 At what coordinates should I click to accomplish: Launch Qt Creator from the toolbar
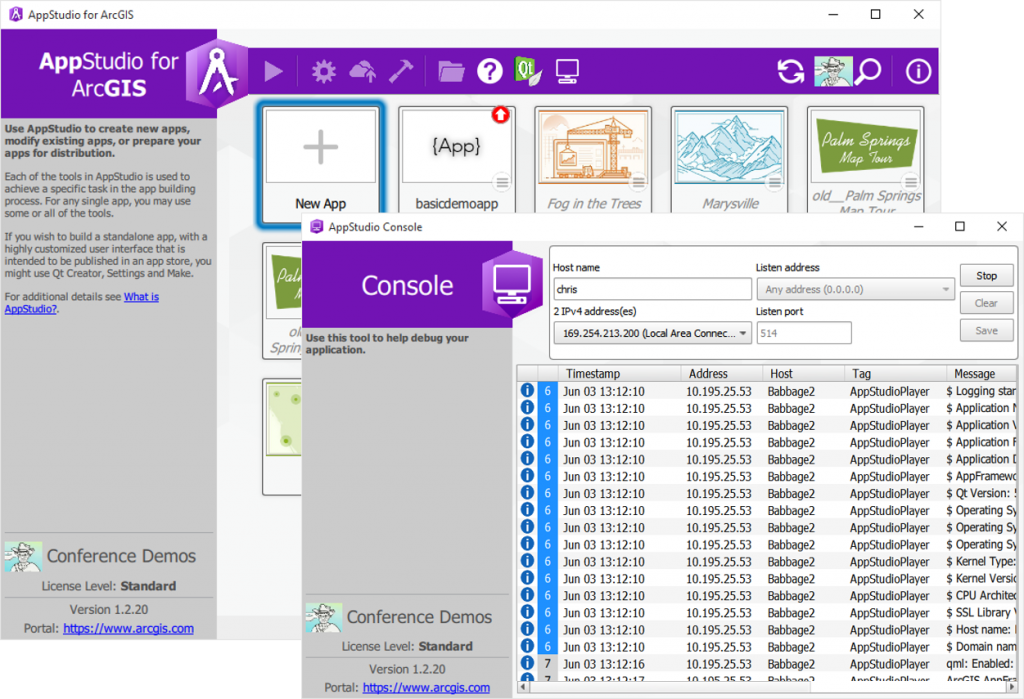pos(528,71)
